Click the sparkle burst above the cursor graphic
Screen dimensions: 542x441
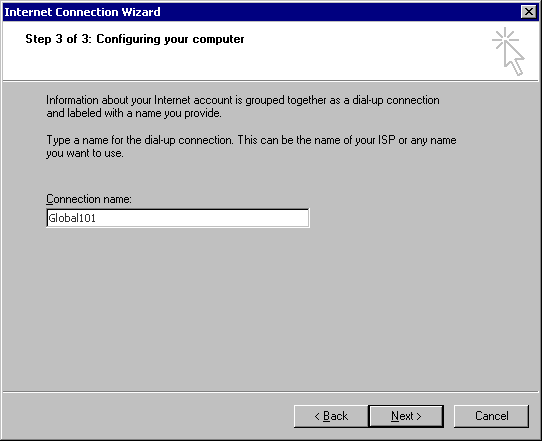pos(505,39)
